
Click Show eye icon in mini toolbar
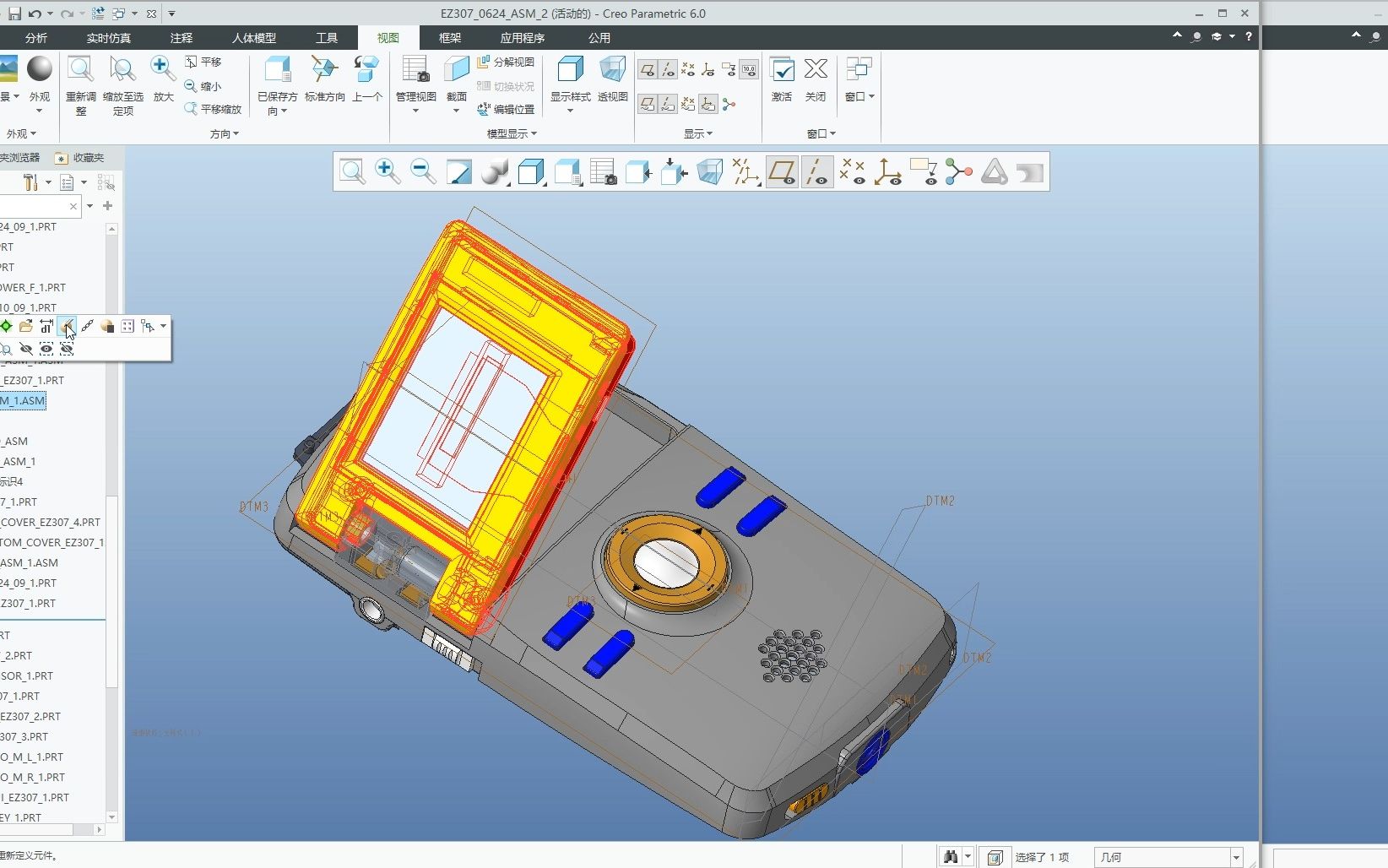tap(46, 349)
